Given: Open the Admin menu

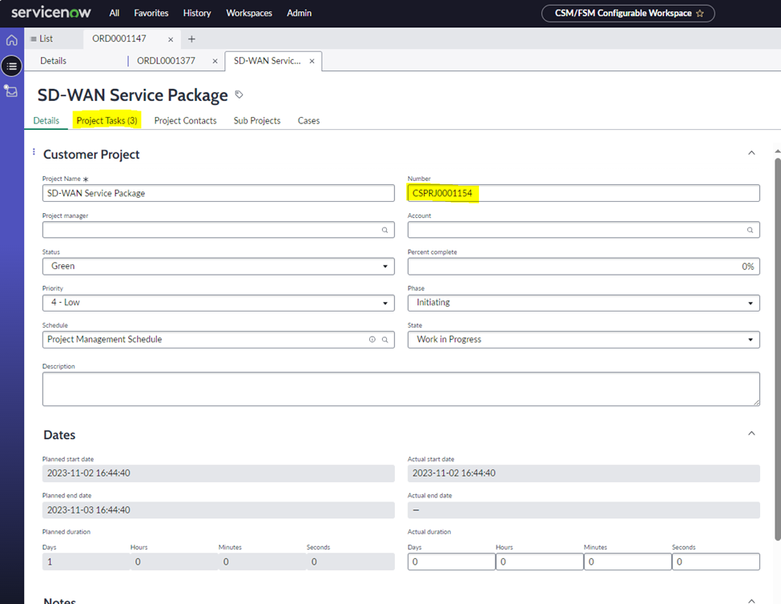Looking at the screenshot, I should tap(299, 13).
